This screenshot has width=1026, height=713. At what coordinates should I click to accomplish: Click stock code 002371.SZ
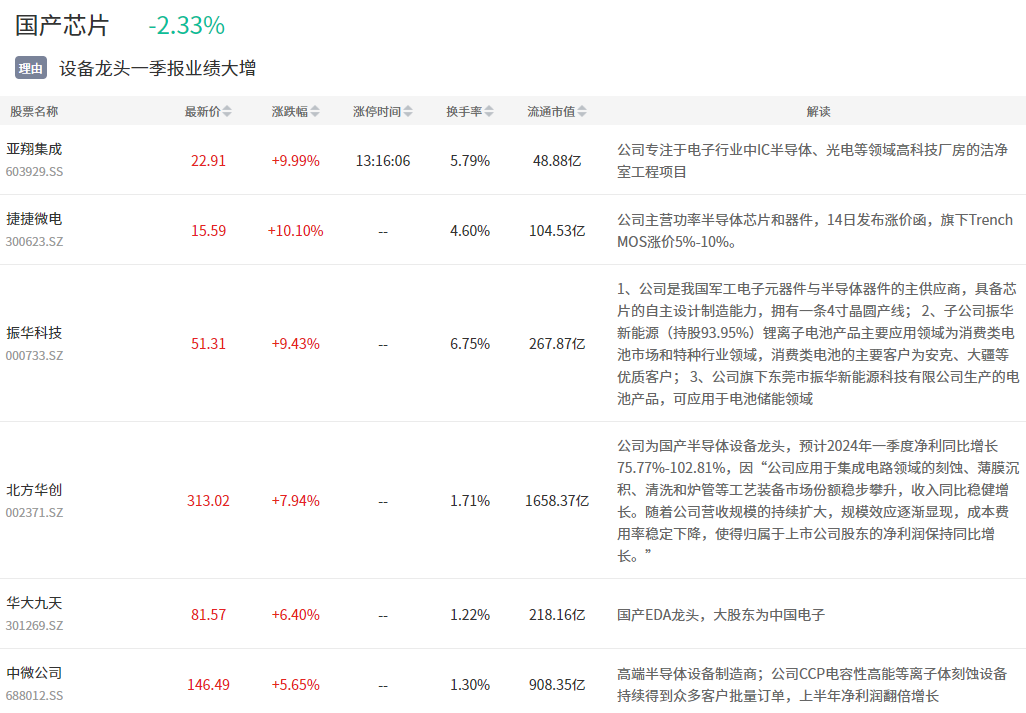tap(34, 512)
